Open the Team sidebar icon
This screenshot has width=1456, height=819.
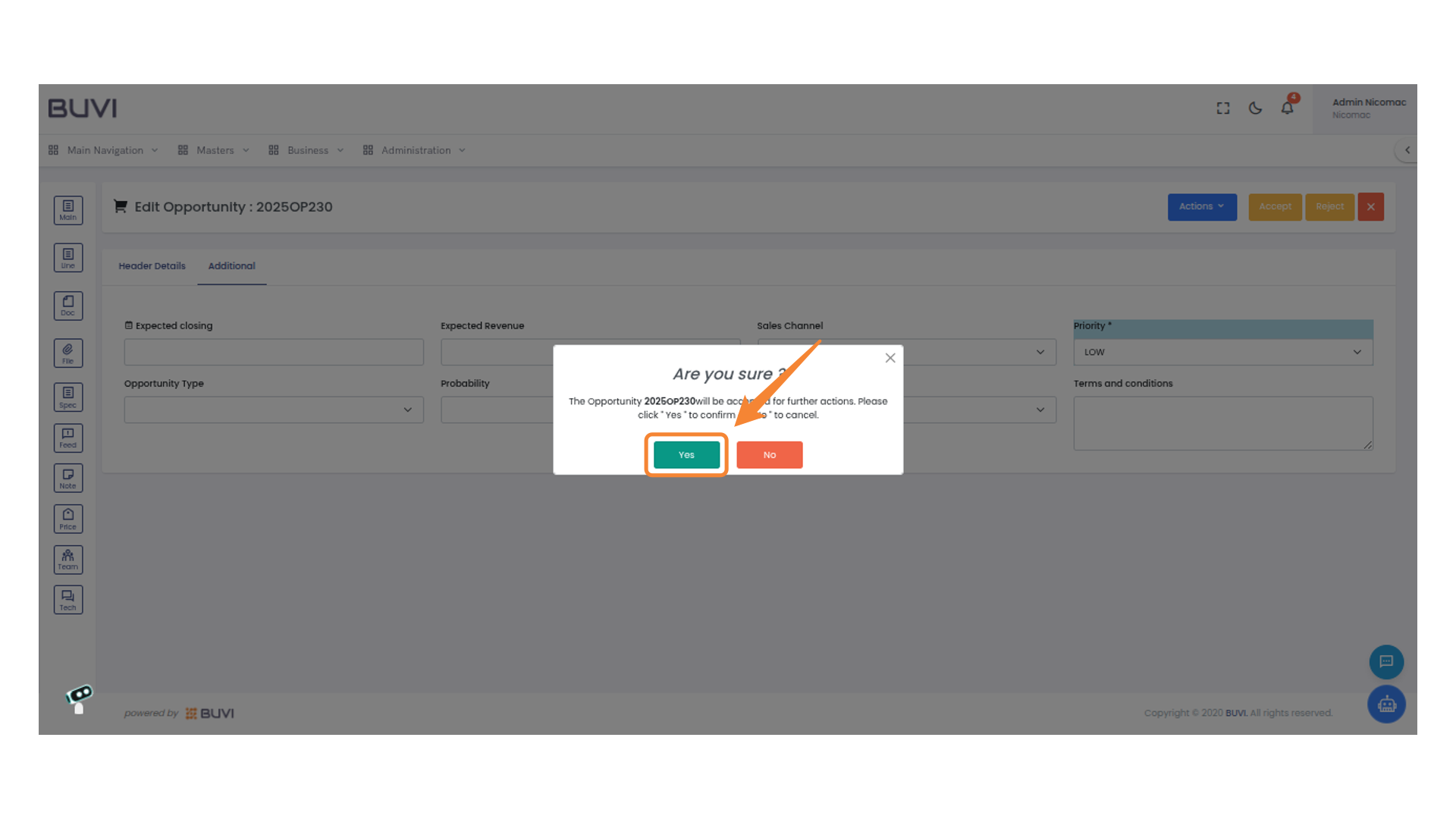(x=68, y=560)
